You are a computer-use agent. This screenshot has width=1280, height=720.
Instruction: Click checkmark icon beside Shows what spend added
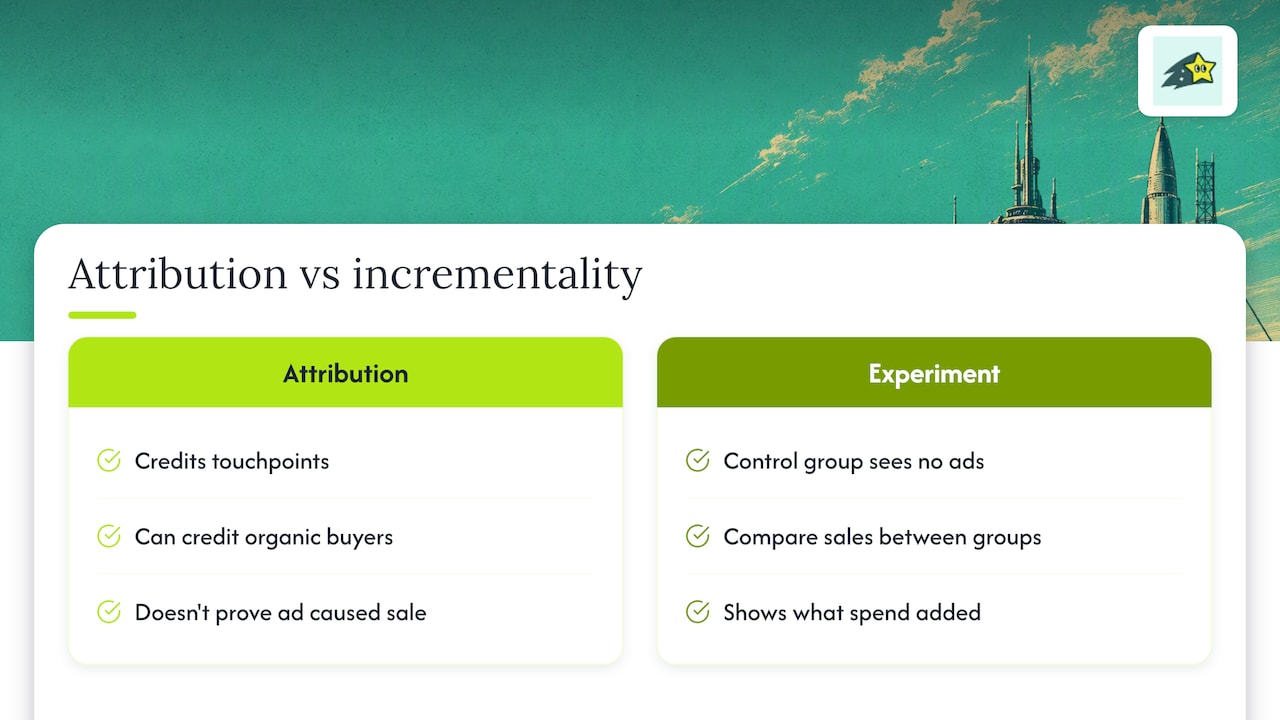pos(698,612)
